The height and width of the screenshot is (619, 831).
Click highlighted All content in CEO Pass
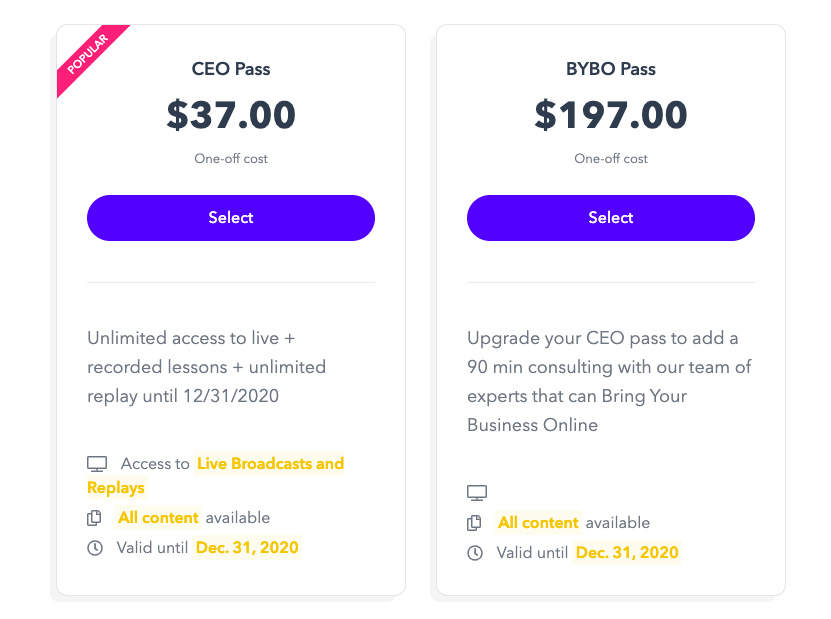(x=158, y=518)
